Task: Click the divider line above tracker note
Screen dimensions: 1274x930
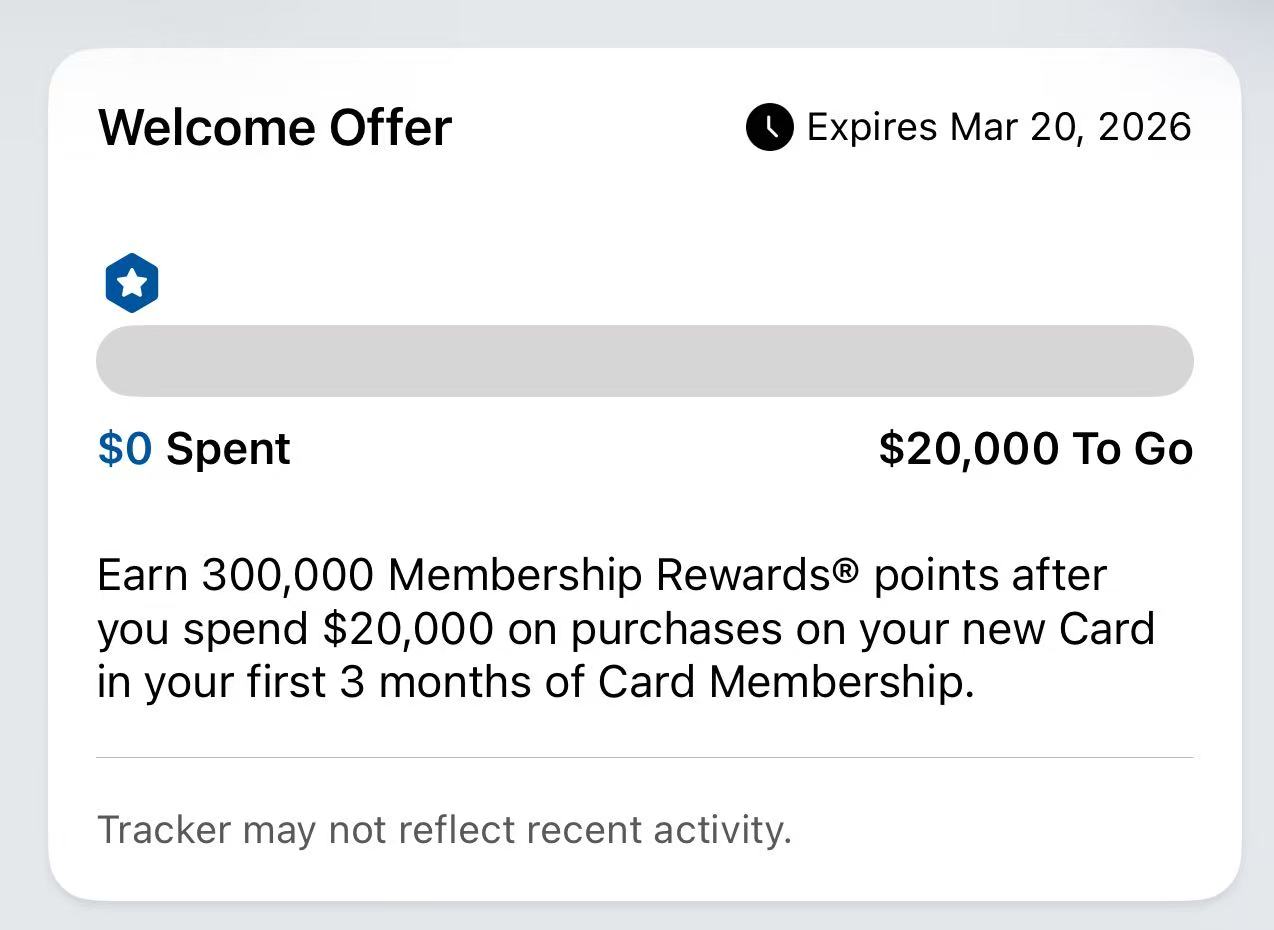Action: coord(644,758)
